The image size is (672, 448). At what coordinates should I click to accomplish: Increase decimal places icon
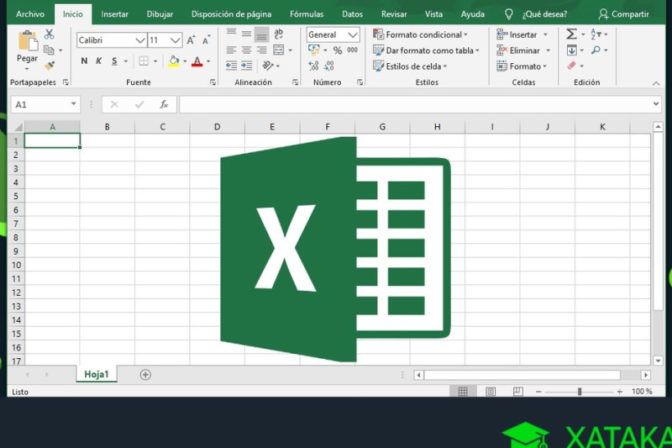(314, 66)
